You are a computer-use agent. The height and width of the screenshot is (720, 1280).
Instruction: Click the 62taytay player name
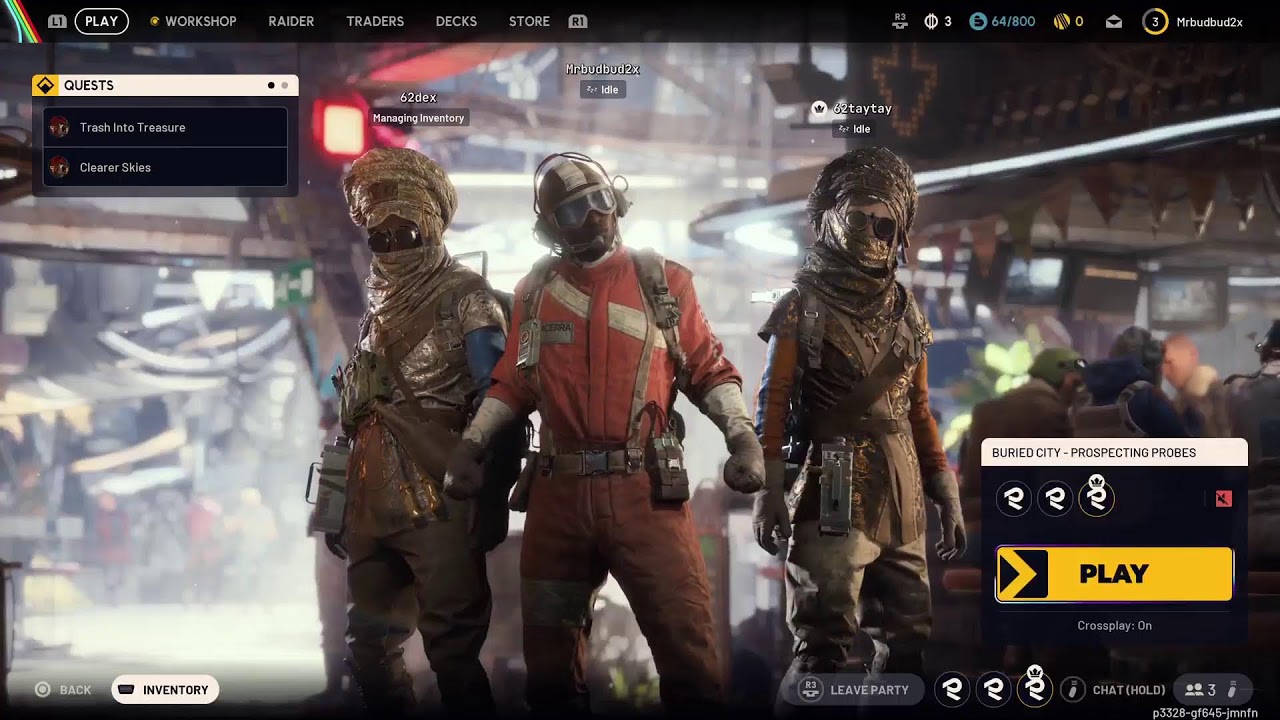pos(862,108)
